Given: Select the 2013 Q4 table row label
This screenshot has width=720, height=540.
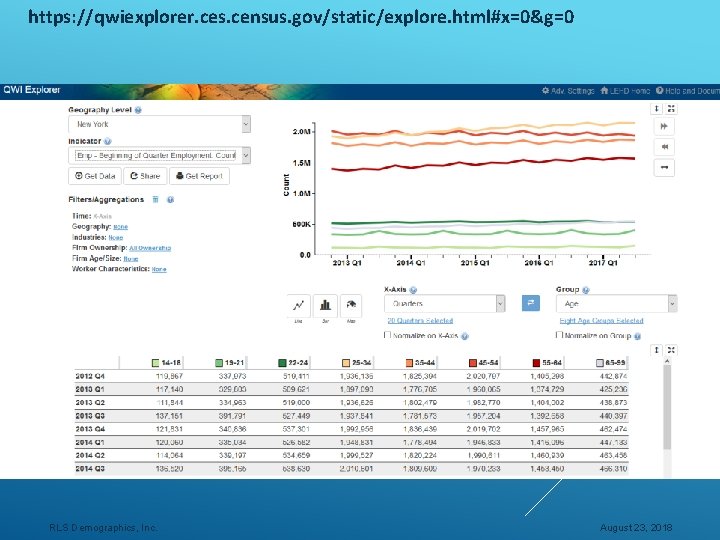Looking at the screenshot, I should [90, 429].
